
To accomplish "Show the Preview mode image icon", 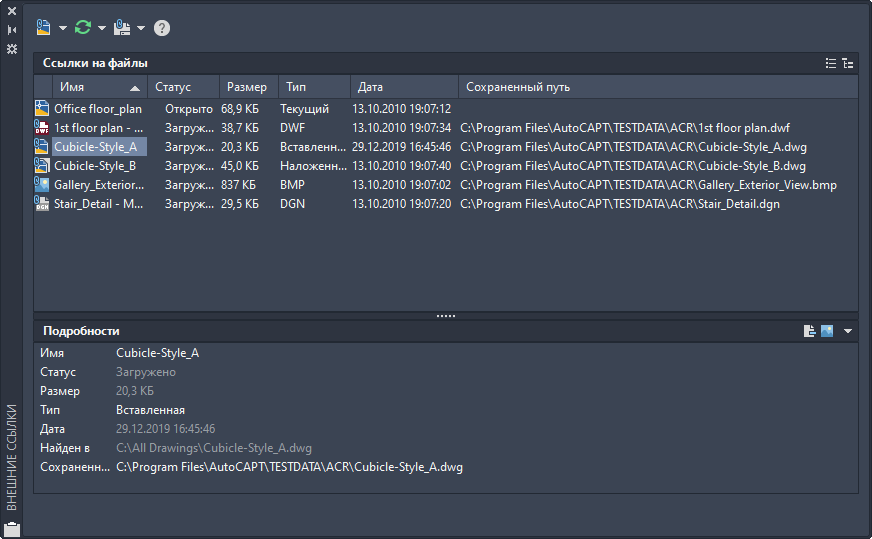I will pos(827,331).
